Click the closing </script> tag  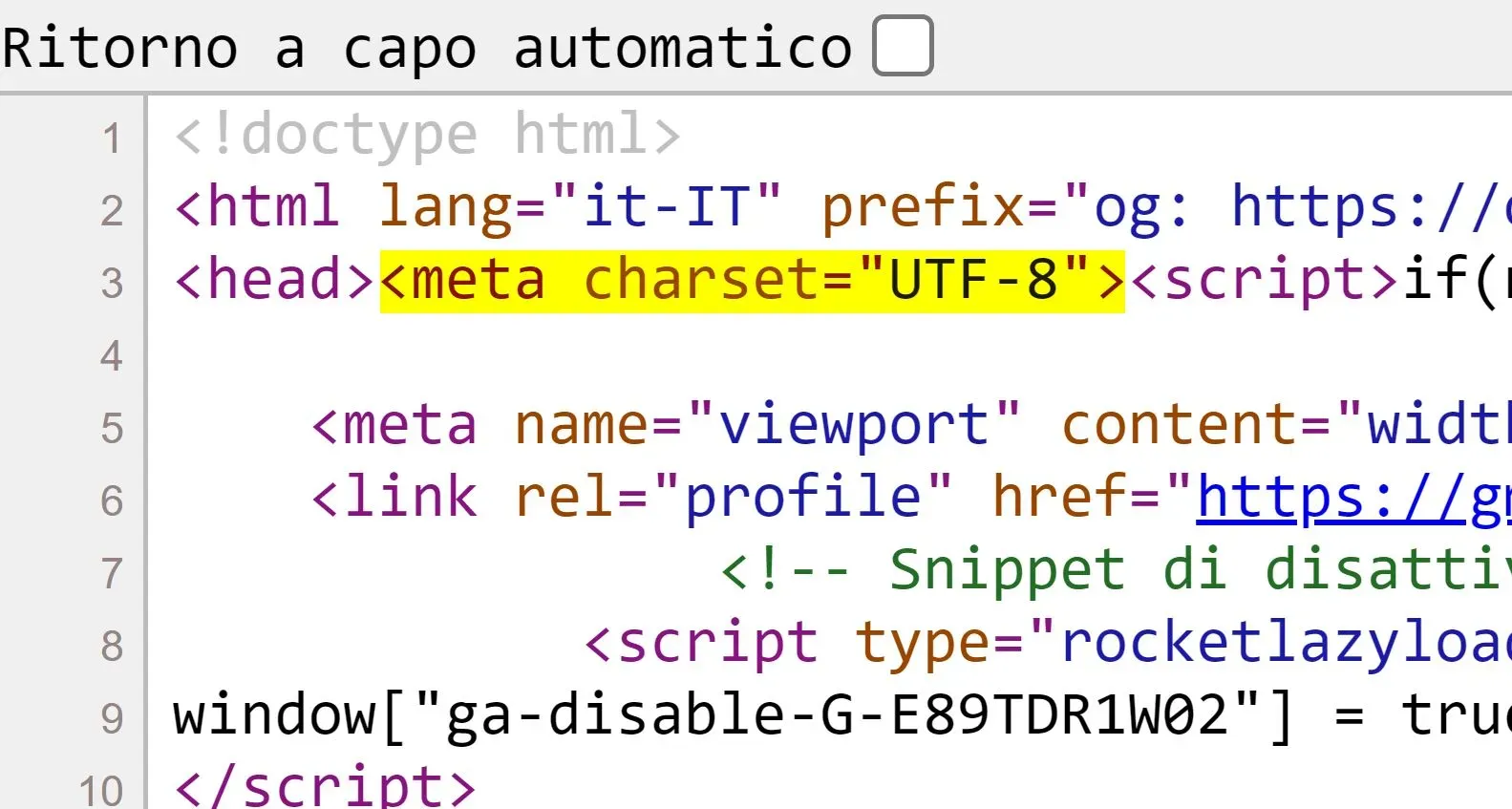325,785
